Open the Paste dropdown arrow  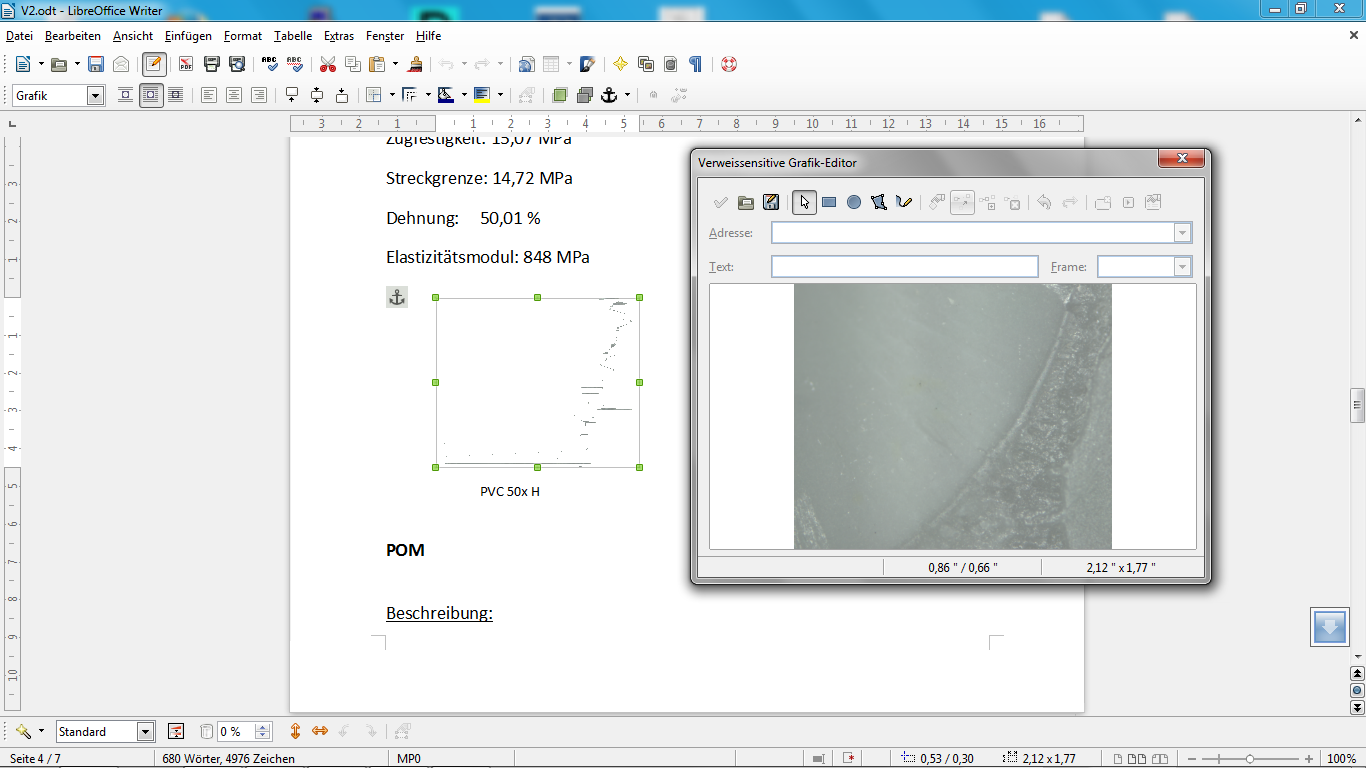click(395, 64)
